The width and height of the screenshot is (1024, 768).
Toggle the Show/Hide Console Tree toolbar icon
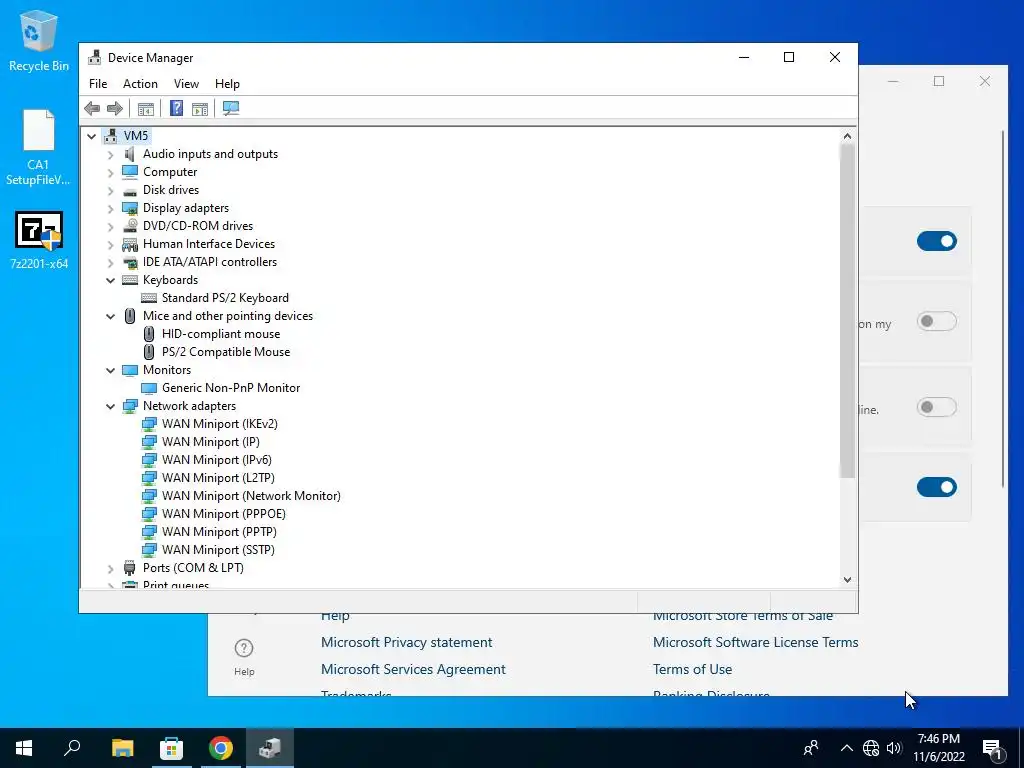pos(146,108)
